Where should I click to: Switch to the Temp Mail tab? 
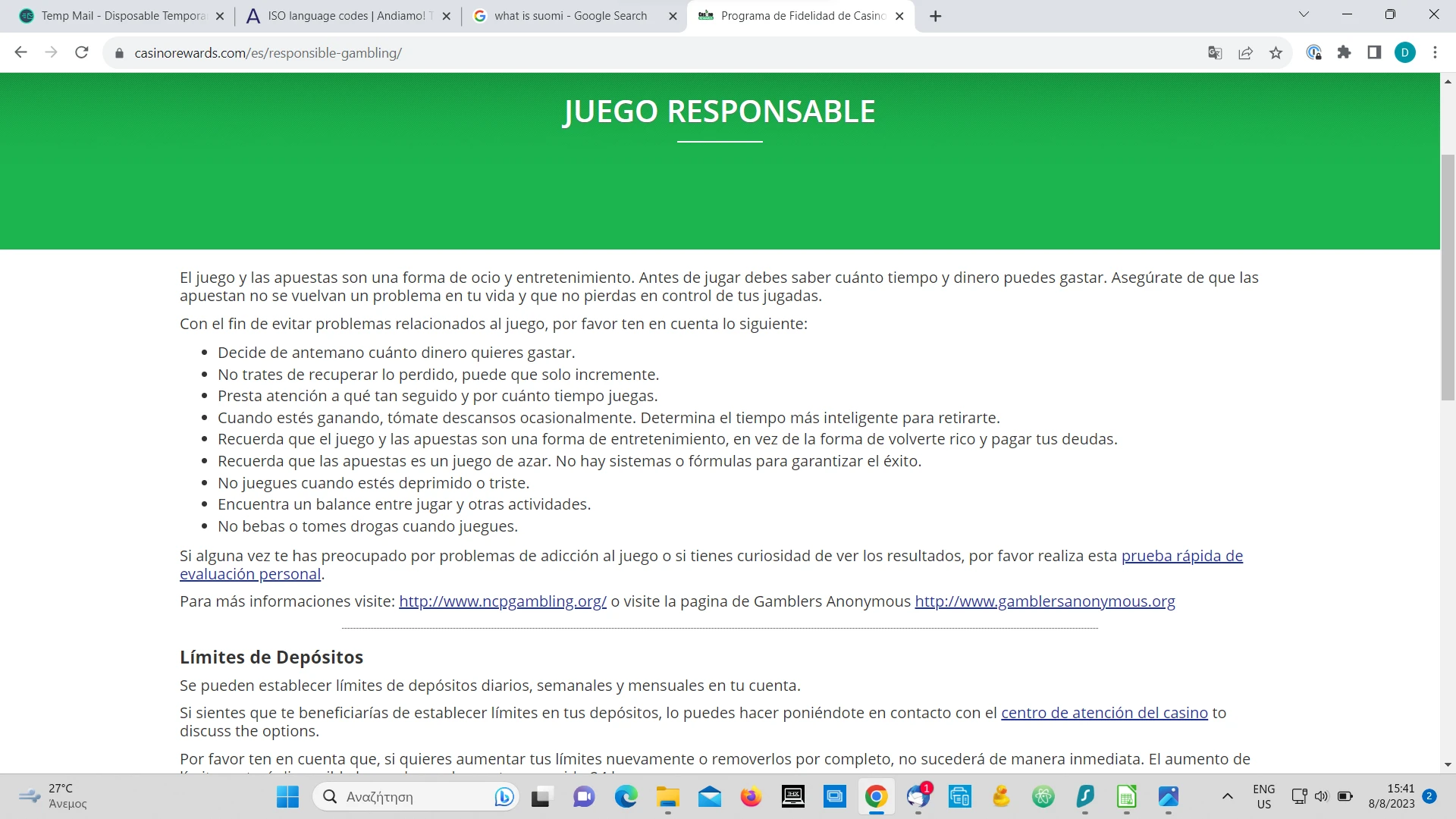click(122, 16)
